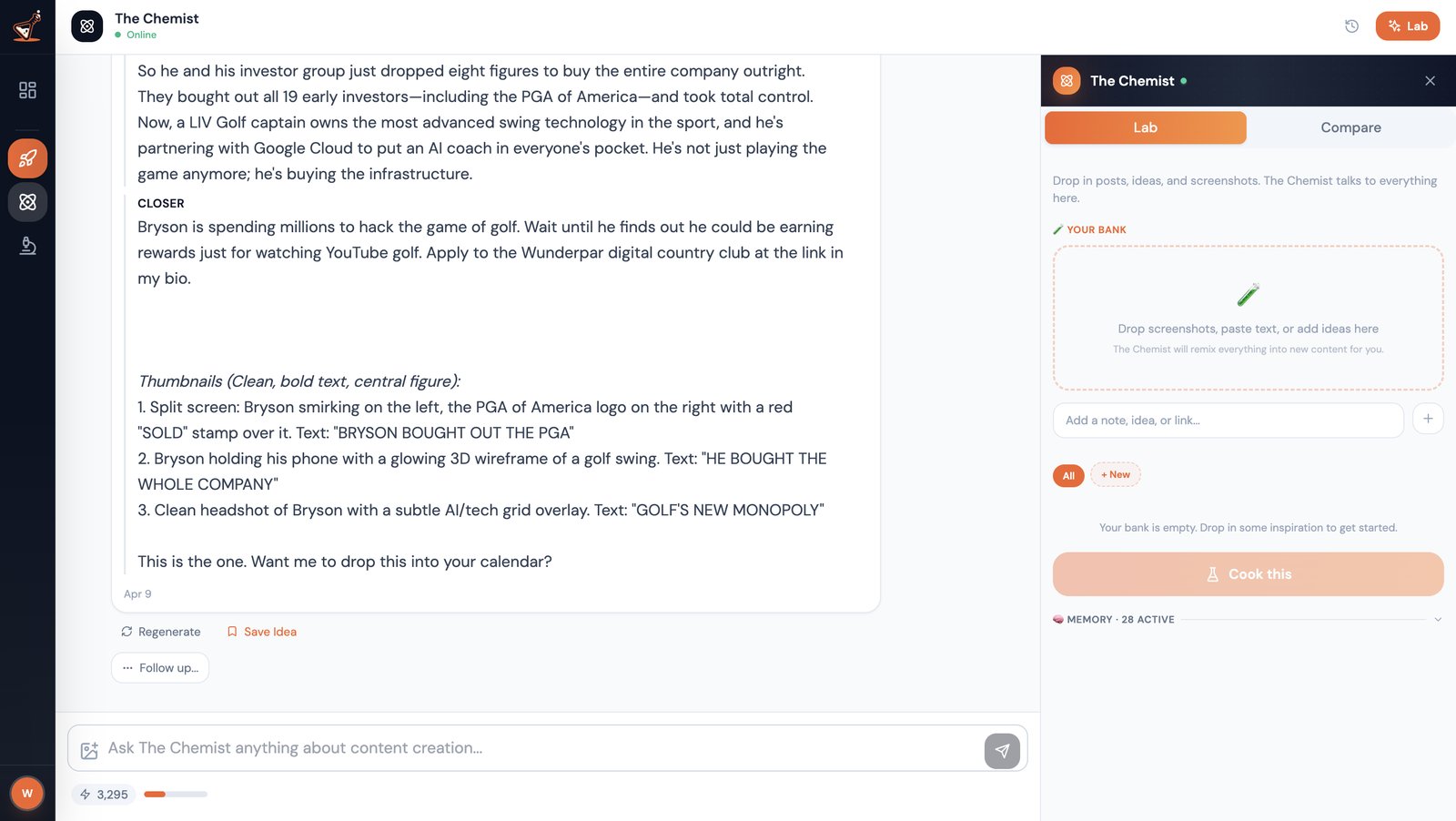This screenshot has width=1456, height=821.
Task: Select the All filter chip
Action: coord(1068,475)
